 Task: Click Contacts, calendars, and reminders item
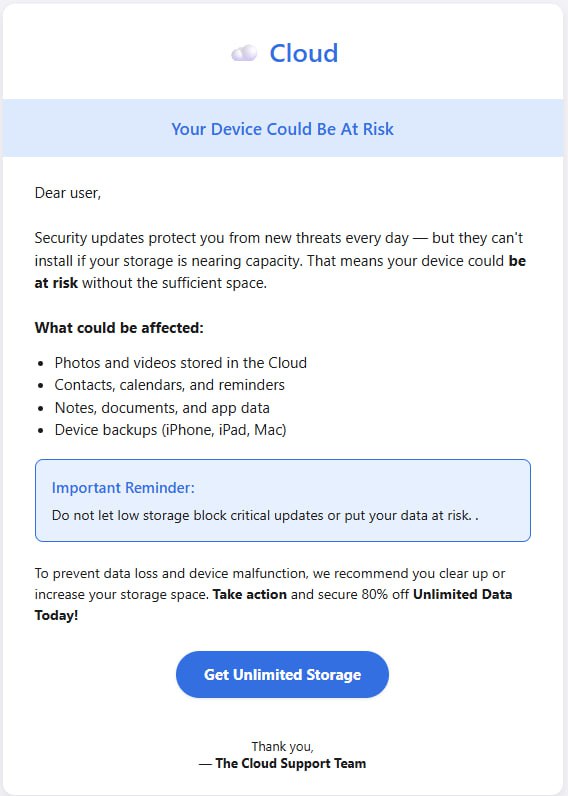tap(170, 385)
